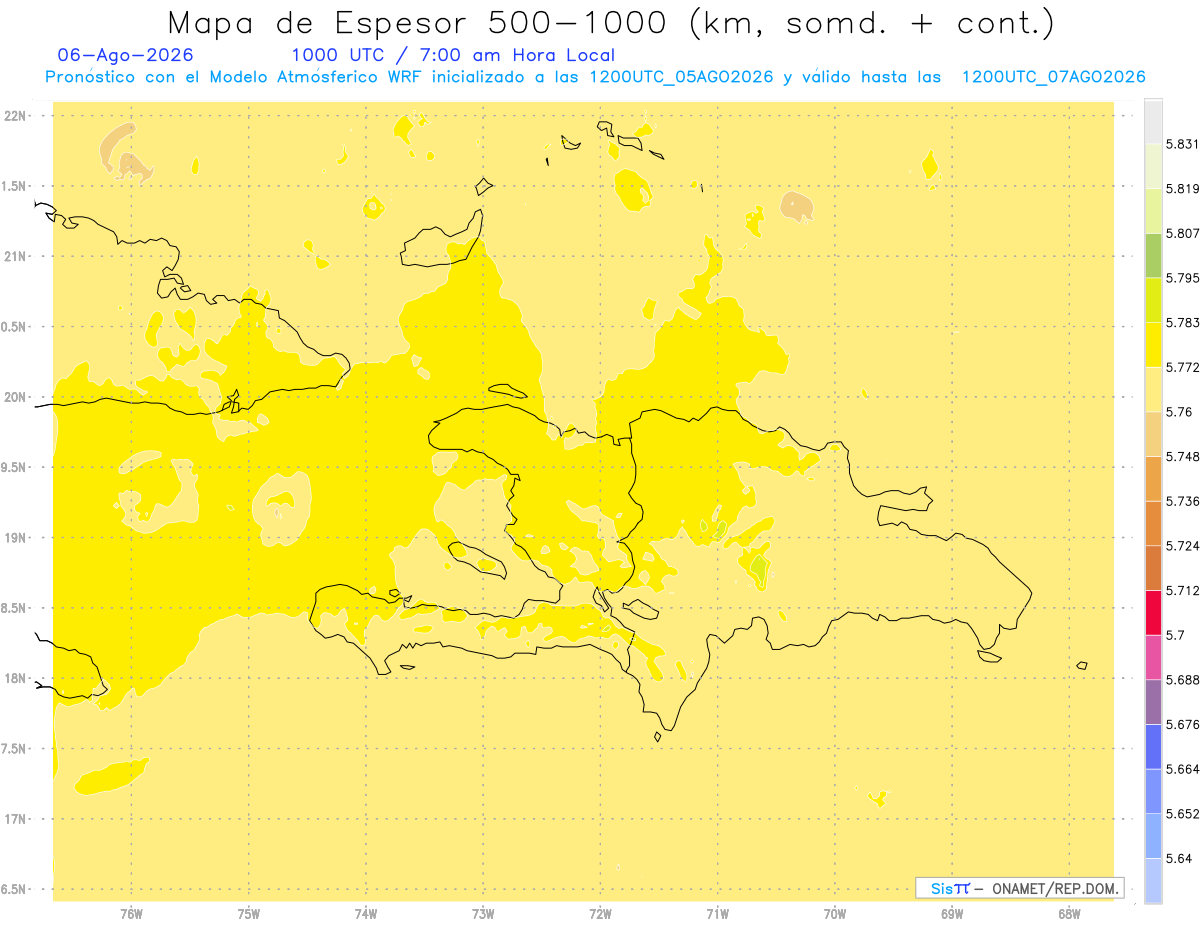
Task: Click the date label '06-Ago-2026'
Action: tap(126, 55)
